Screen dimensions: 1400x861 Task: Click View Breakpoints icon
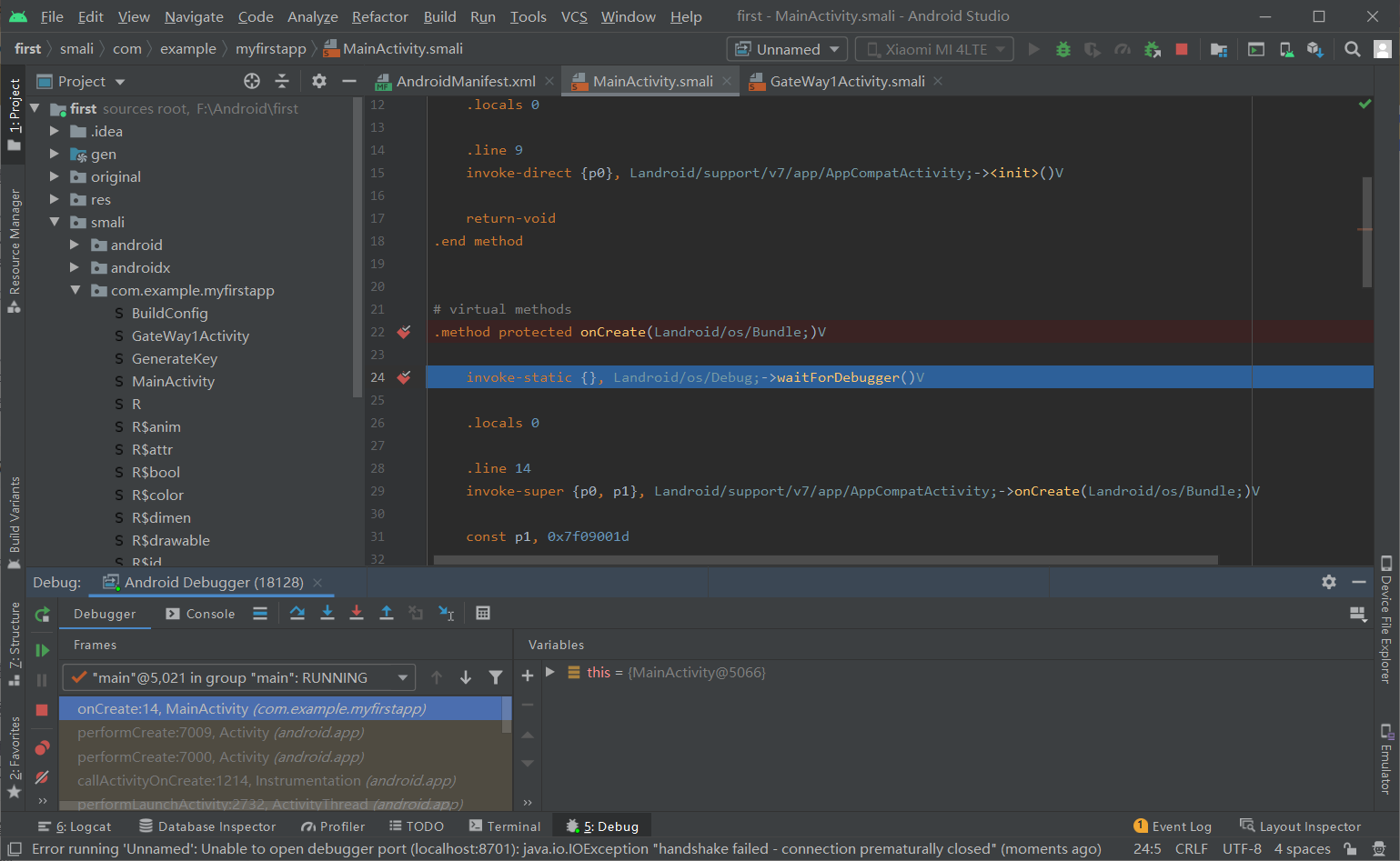point(42,748)
